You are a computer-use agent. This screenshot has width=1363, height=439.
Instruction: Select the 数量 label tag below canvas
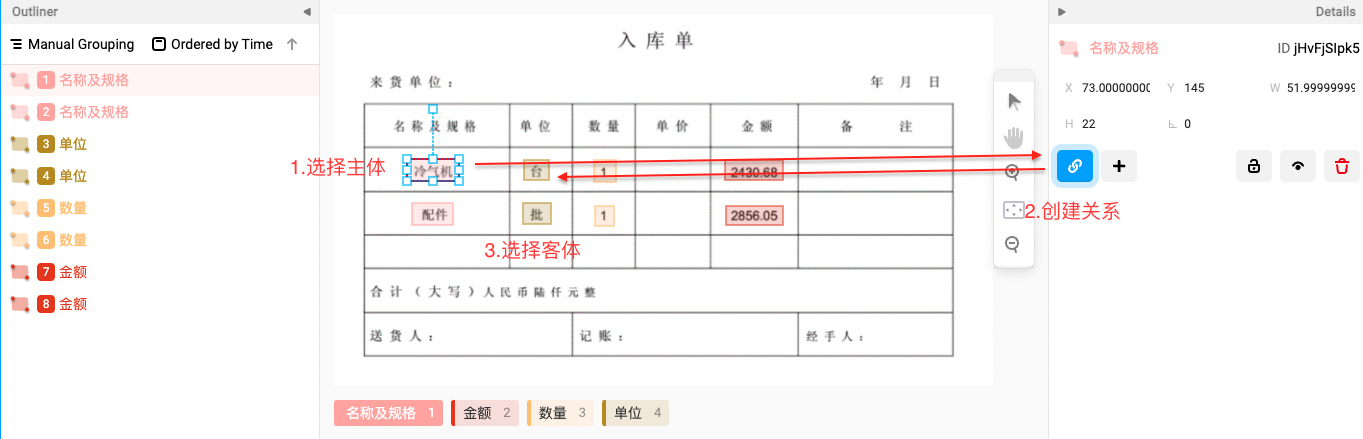point(560,413)
